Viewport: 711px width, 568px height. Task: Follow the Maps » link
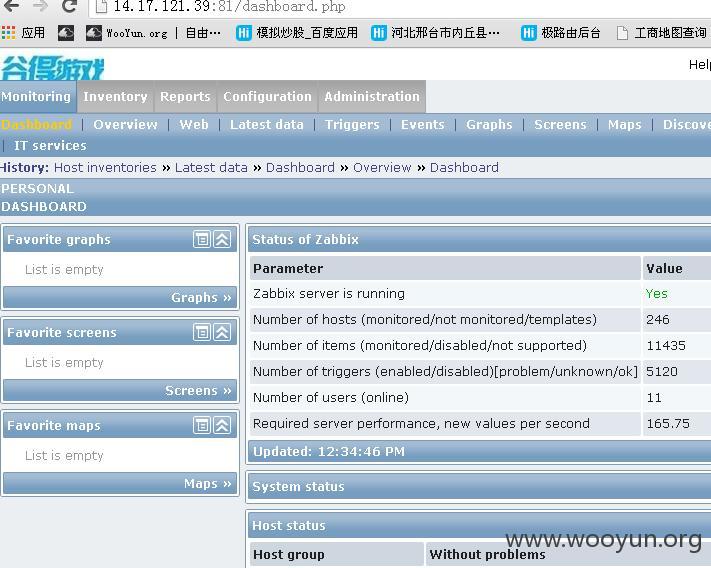pyautogui.click(x=208, y=484)
